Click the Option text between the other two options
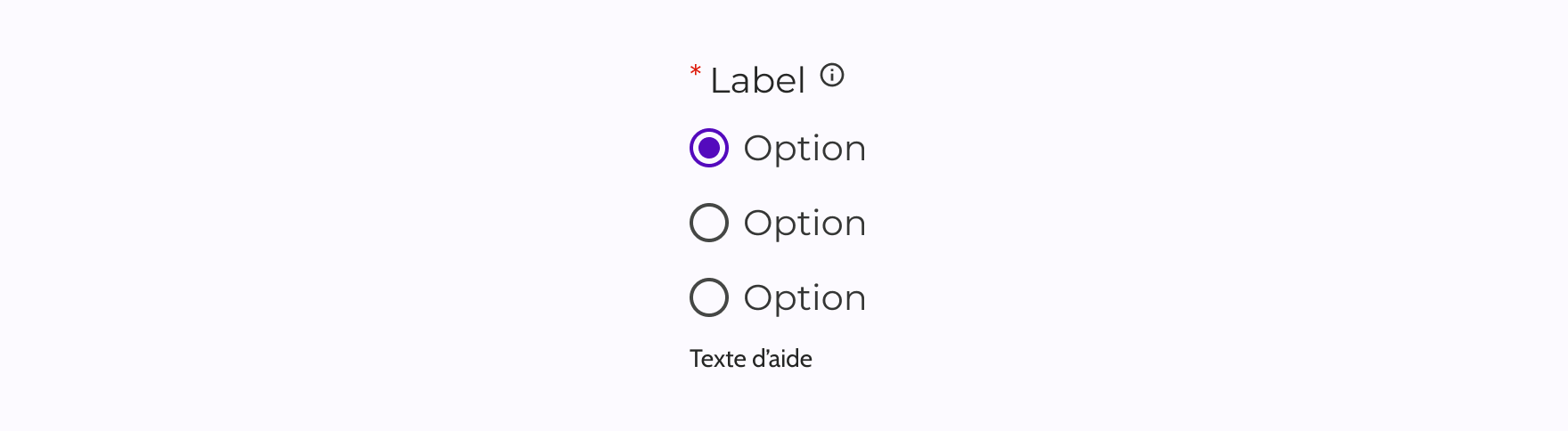This screenshot has height=431, width=1568. point(804,224)
